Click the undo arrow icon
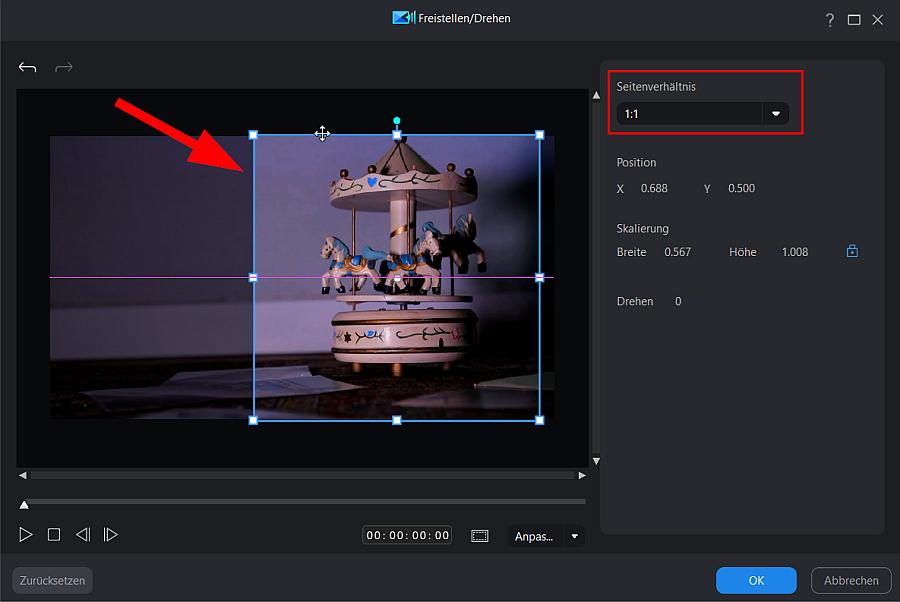The image size is (900, 602). click(x=28, y=68)
